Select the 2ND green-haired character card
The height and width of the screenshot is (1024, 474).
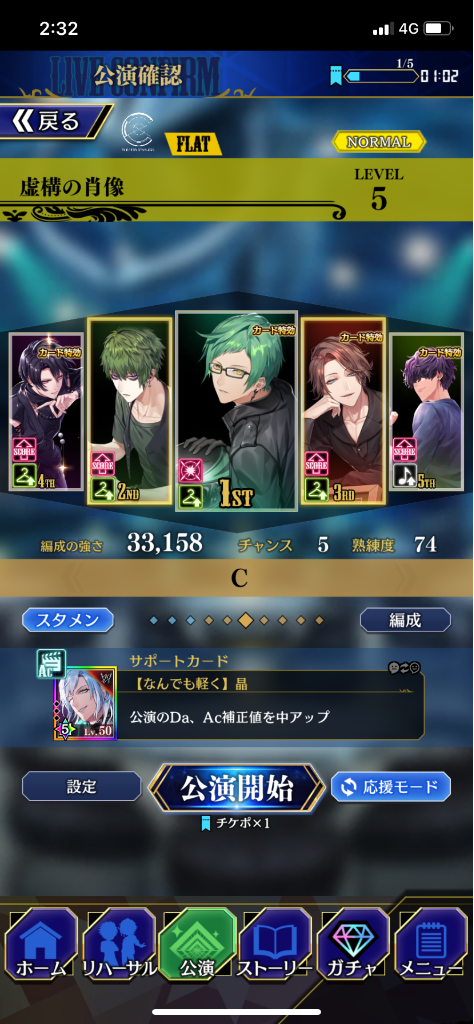tap(129, 411)
